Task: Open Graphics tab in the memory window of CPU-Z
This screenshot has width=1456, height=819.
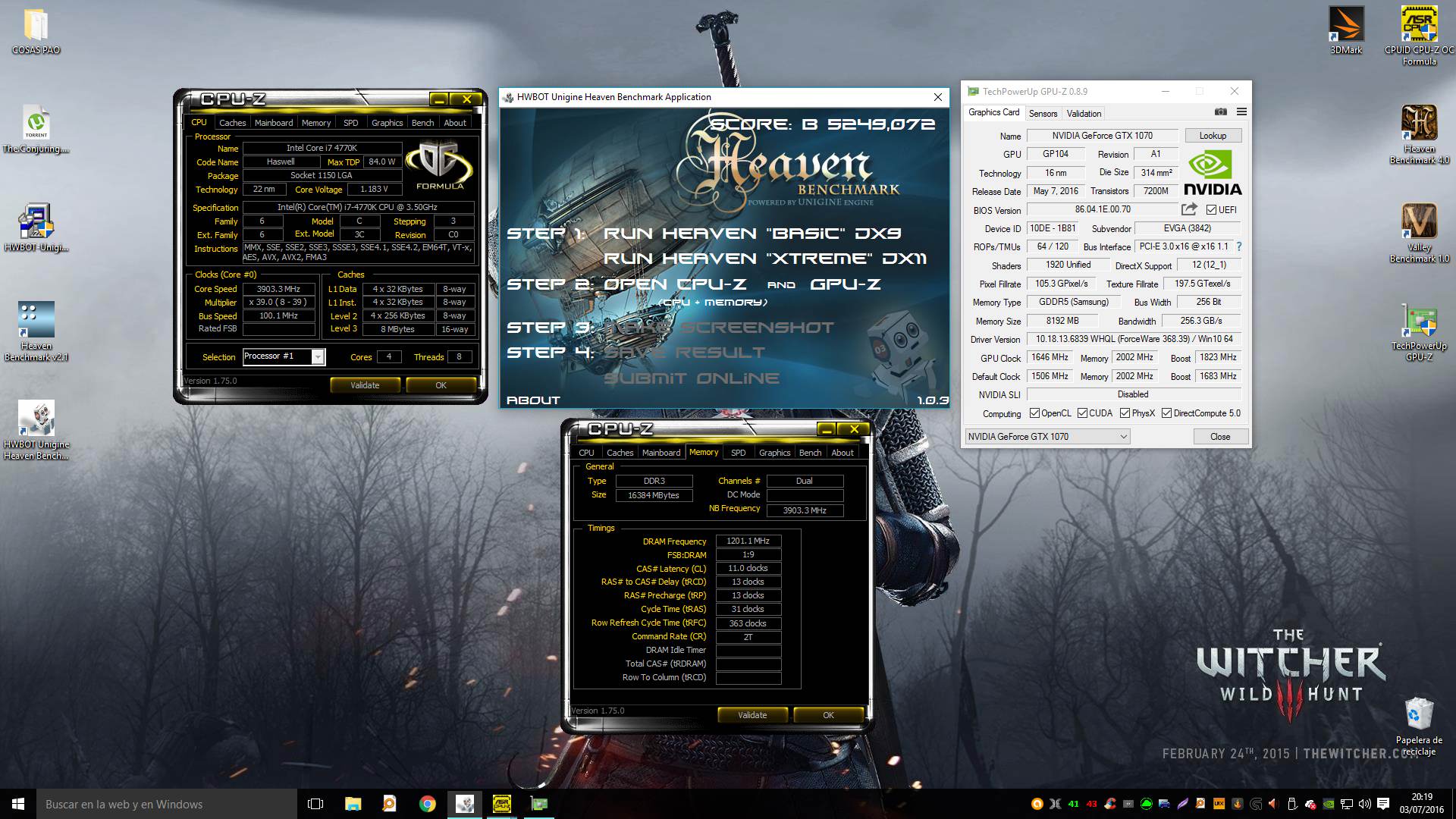Action: pyautogui.click(x=774, y=452)
